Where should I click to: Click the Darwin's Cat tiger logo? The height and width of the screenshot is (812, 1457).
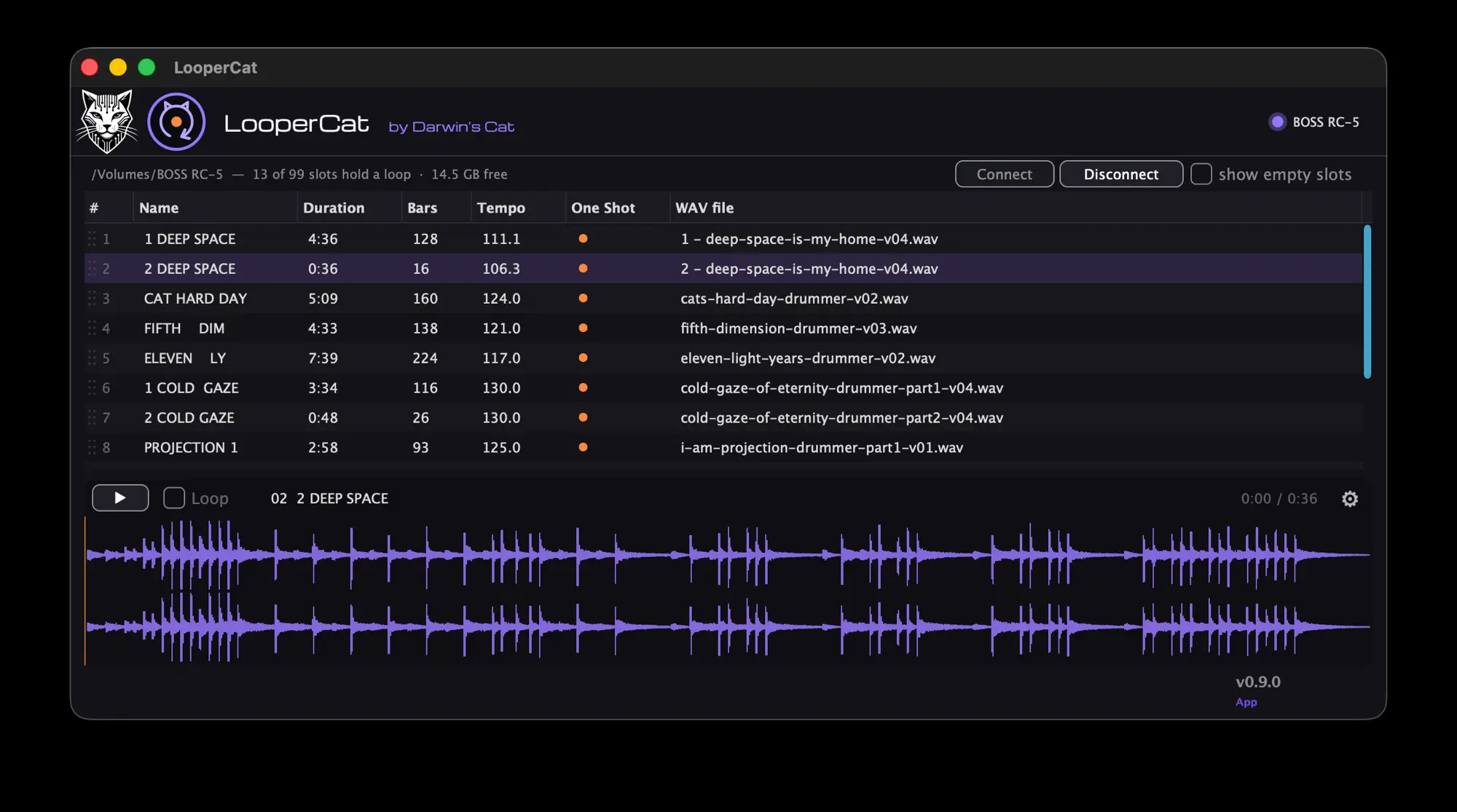(107, 121)
